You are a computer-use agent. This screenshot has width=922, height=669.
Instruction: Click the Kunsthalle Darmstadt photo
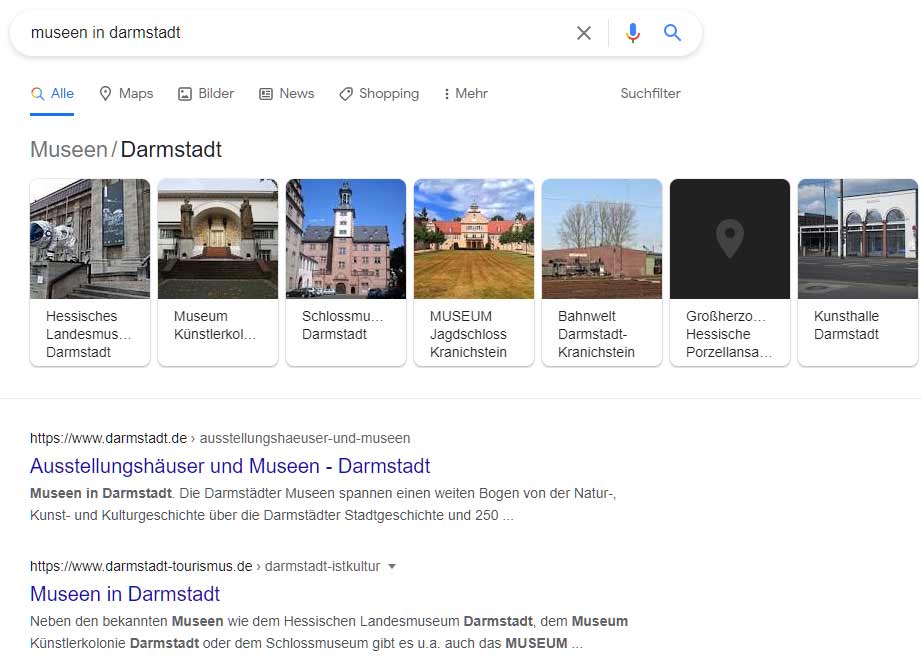858,239
